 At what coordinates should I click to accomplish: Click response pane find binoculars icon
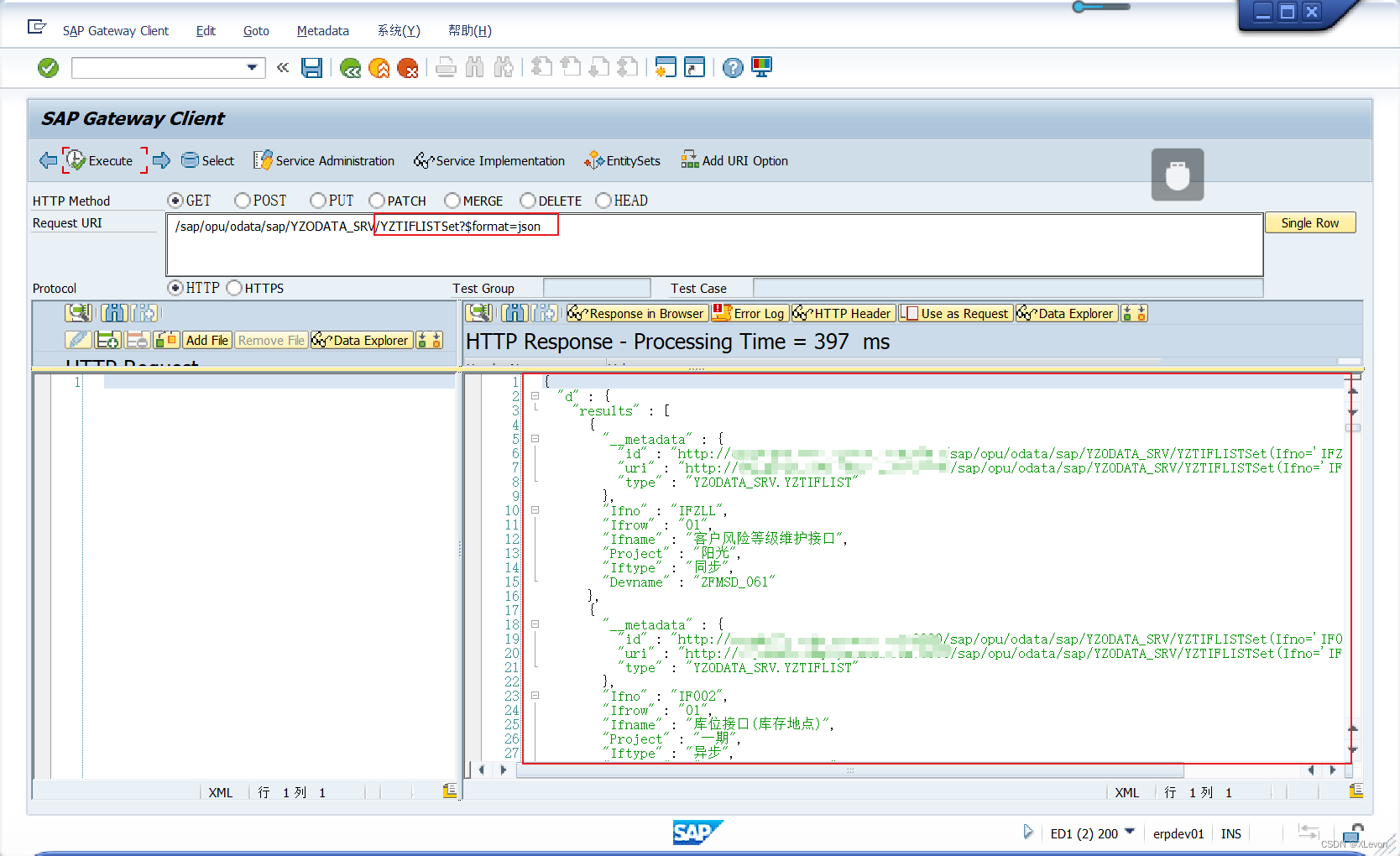coord(515,313)
